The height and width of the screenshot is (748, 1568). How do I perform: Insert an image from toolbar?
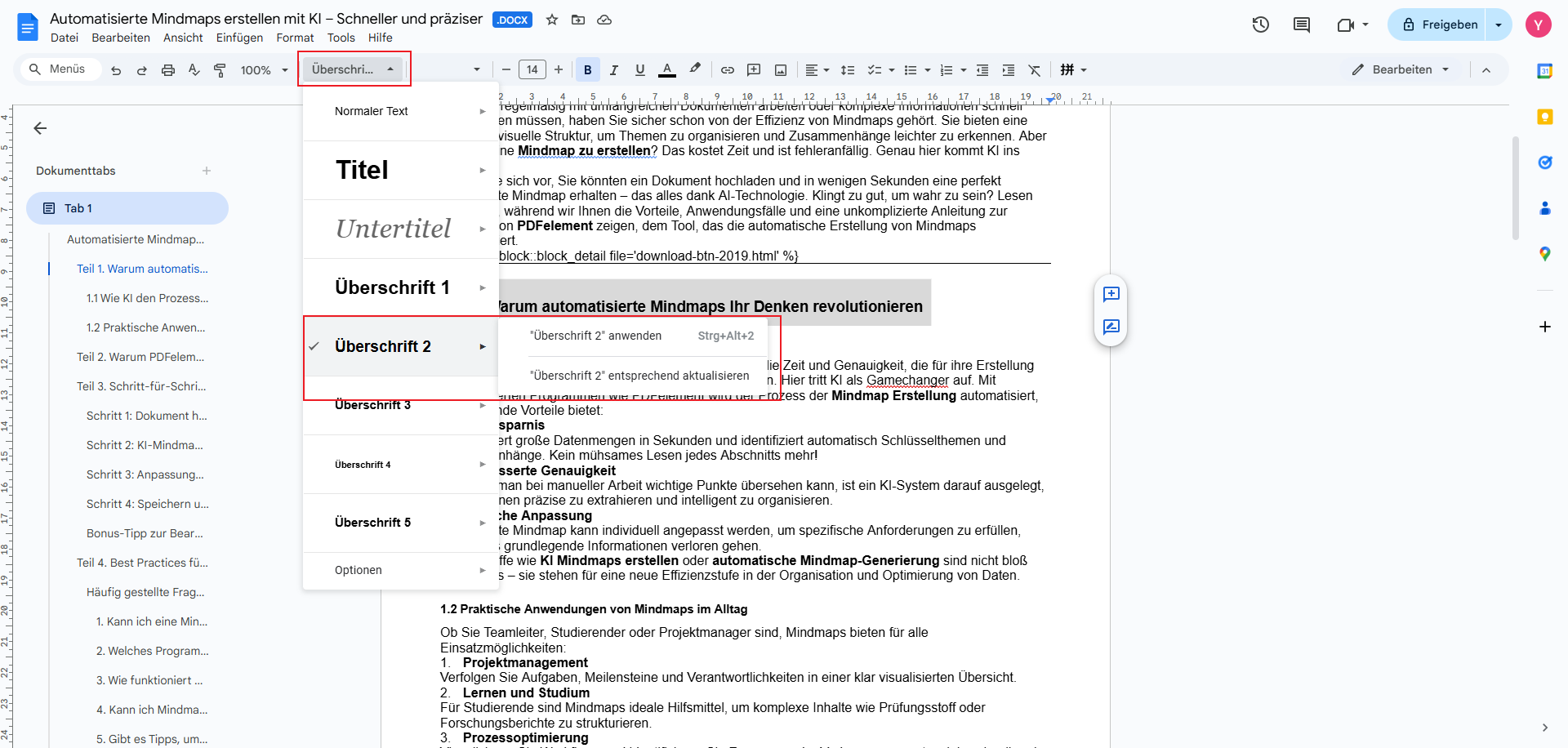[781, 70]
